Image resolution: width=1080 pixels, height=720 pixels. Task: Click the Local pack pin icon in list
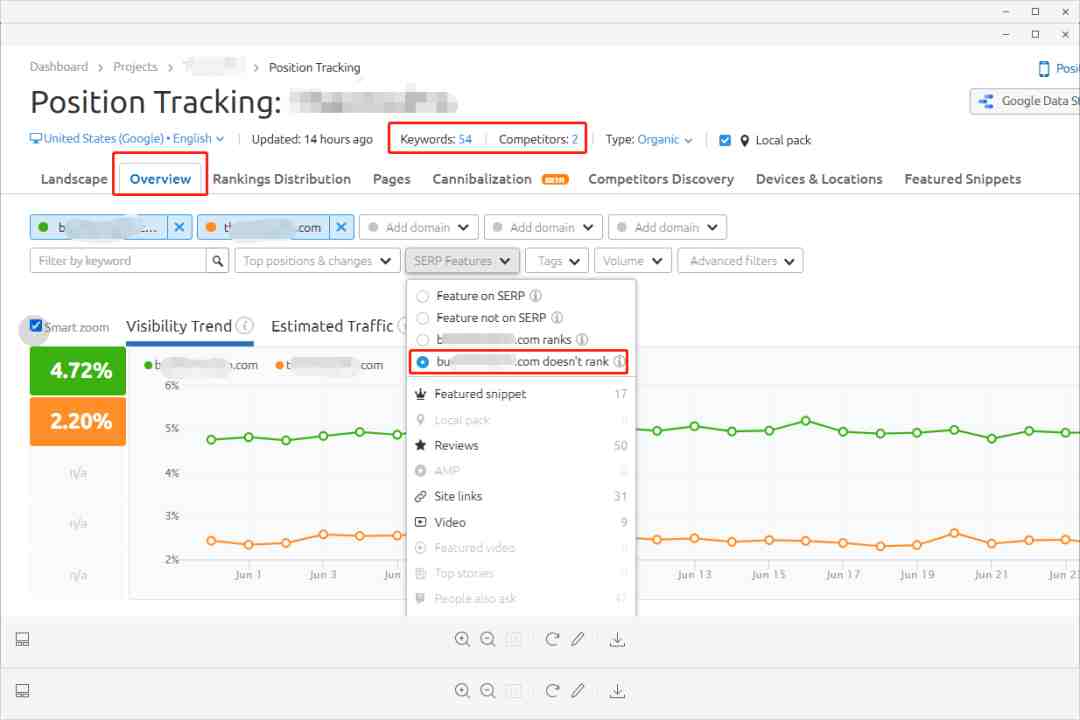421,420
